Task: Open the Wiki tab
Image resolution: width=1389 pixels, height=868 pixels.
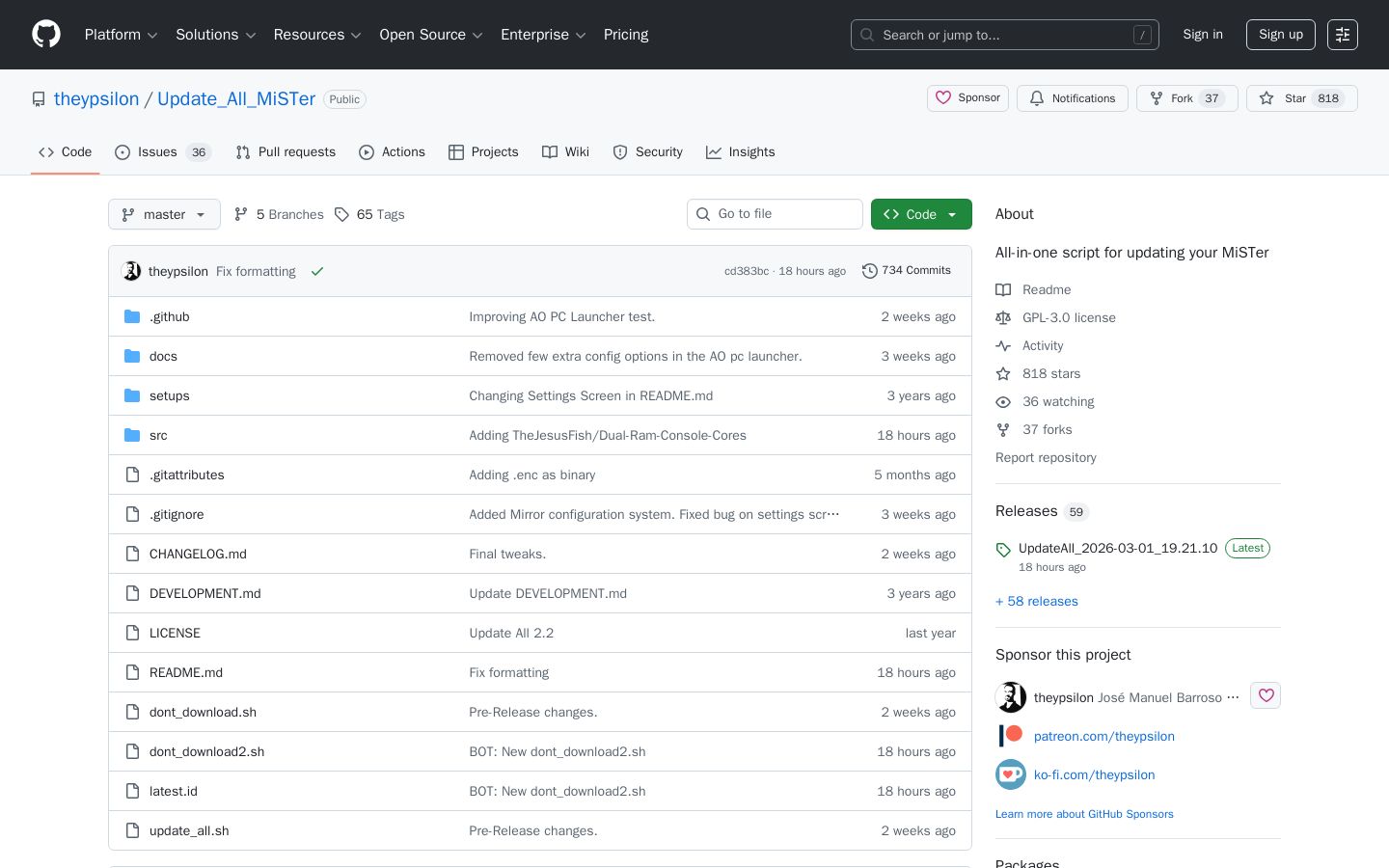Action: (x=565, y=152)
